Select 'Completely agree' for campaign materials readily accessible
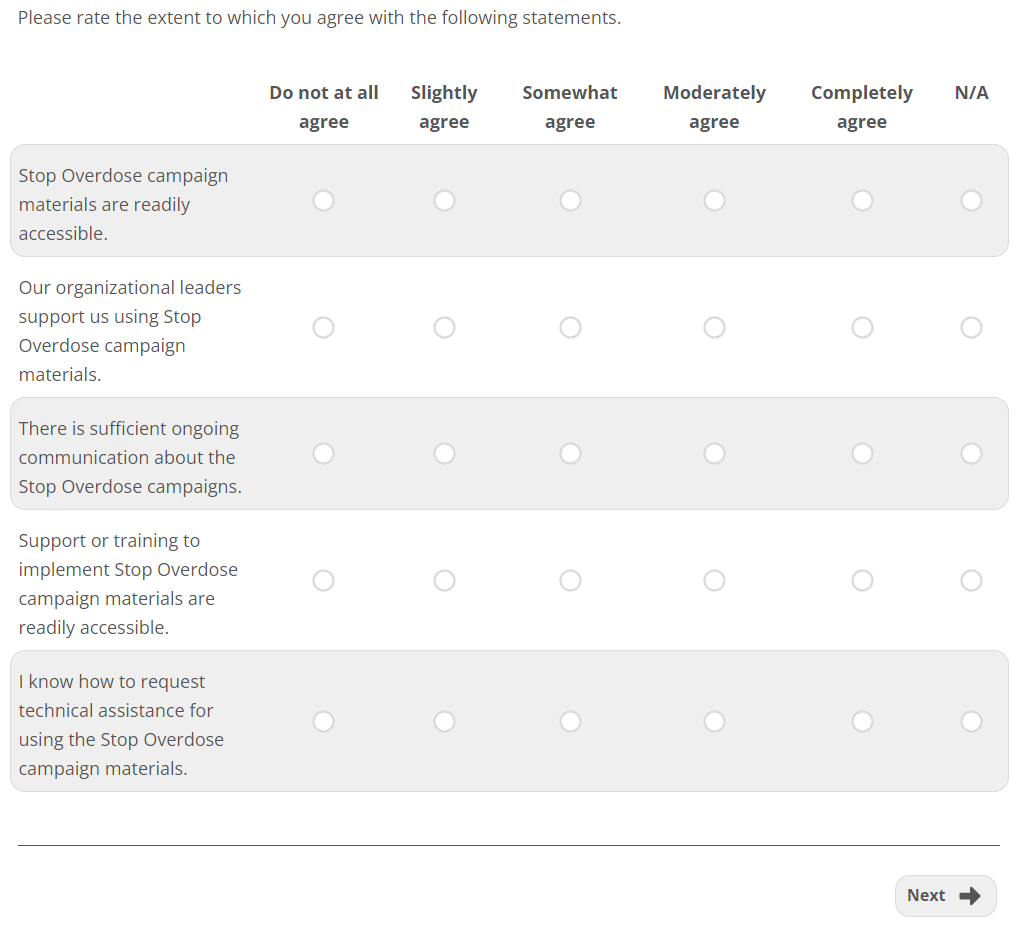 click(x=862, y=201)
